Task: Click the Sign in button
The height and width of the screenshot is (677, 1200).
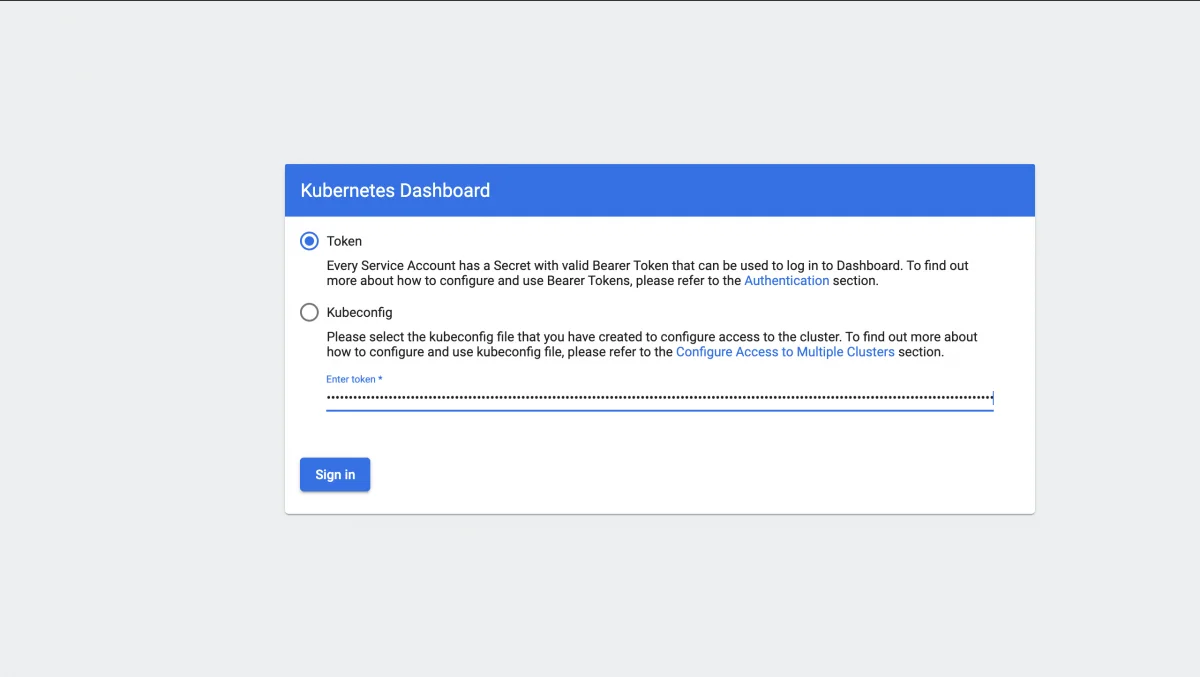Action: point(335,475)
